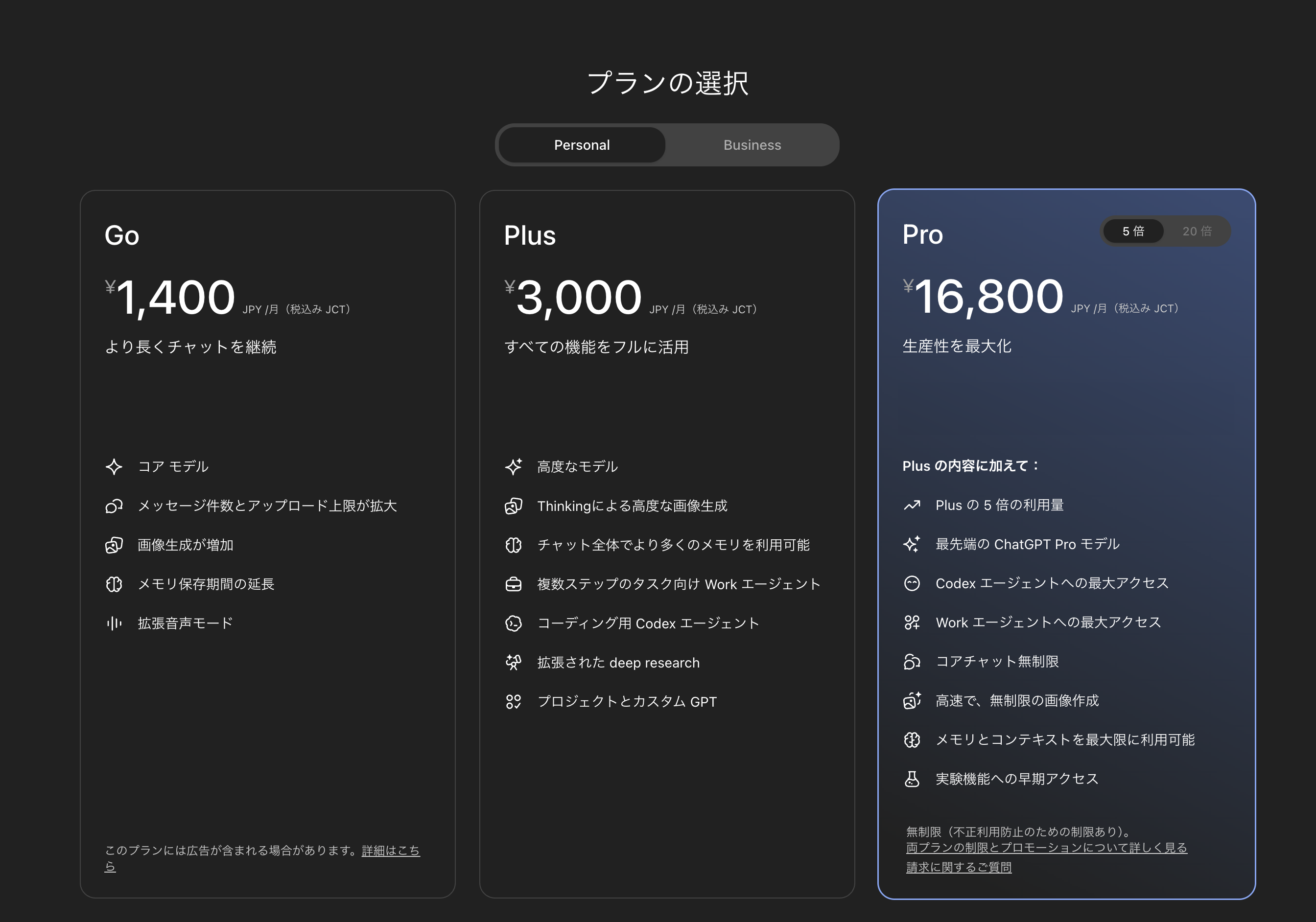Click the すべての機能をフルに活用 tagline

point(596,346)
